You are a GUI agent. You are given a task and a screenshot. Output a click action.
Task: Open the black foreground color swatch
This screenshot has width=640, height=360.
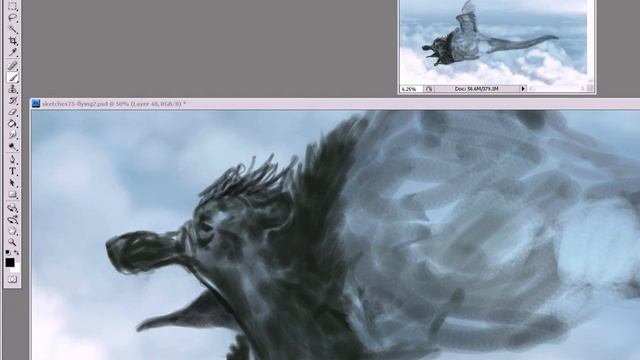tap(10, 262)
